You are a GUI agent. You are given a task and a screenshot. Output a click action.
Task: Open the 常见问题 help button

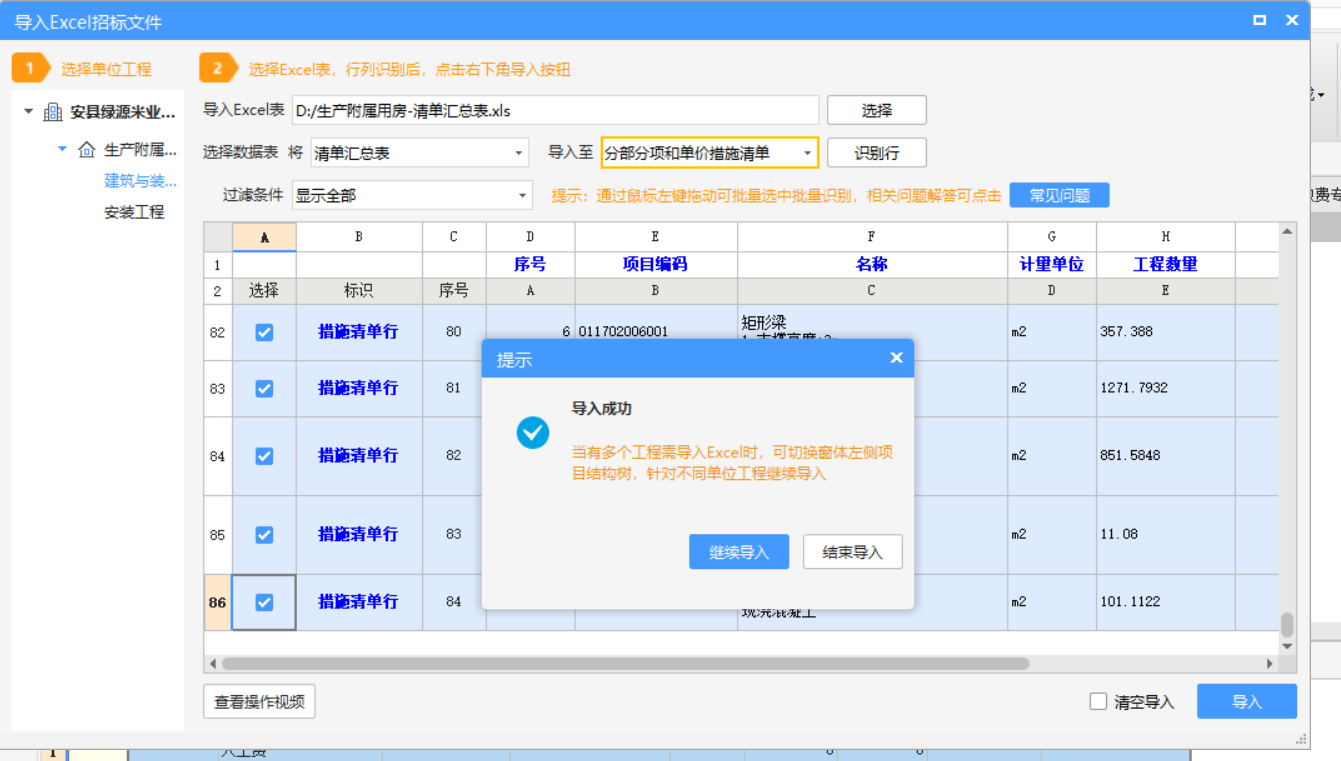point(1059,195)
